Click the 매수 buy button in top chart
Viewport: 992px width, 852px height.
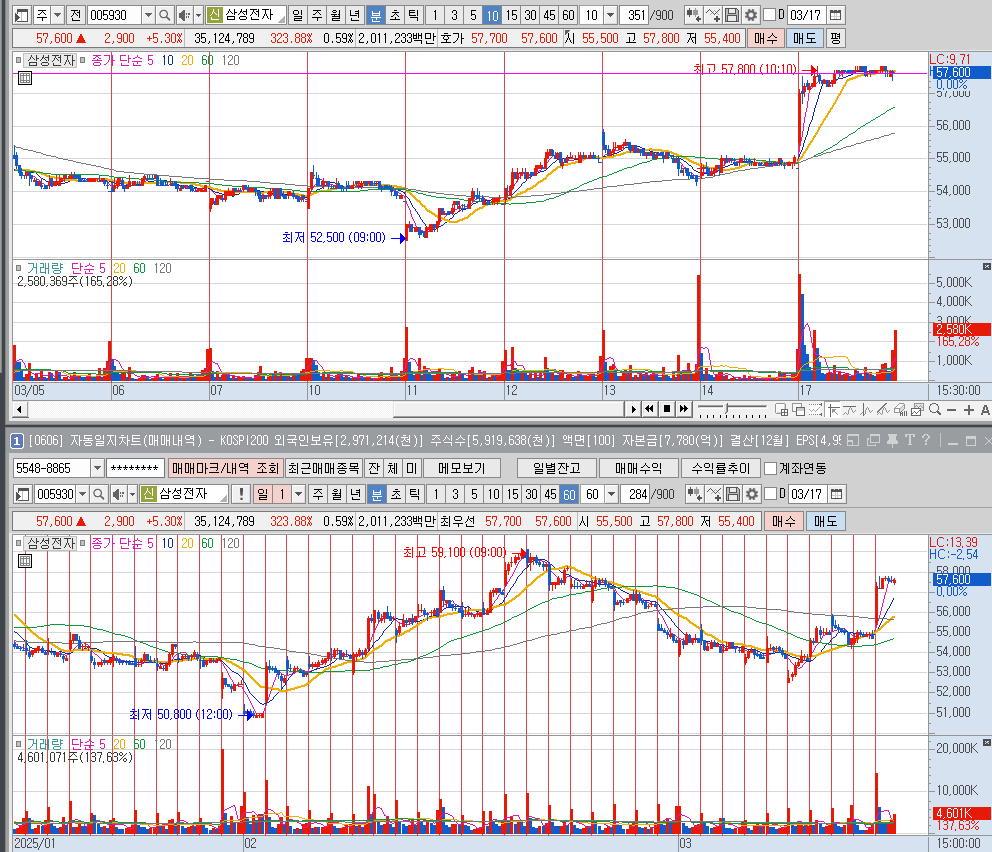766,38
